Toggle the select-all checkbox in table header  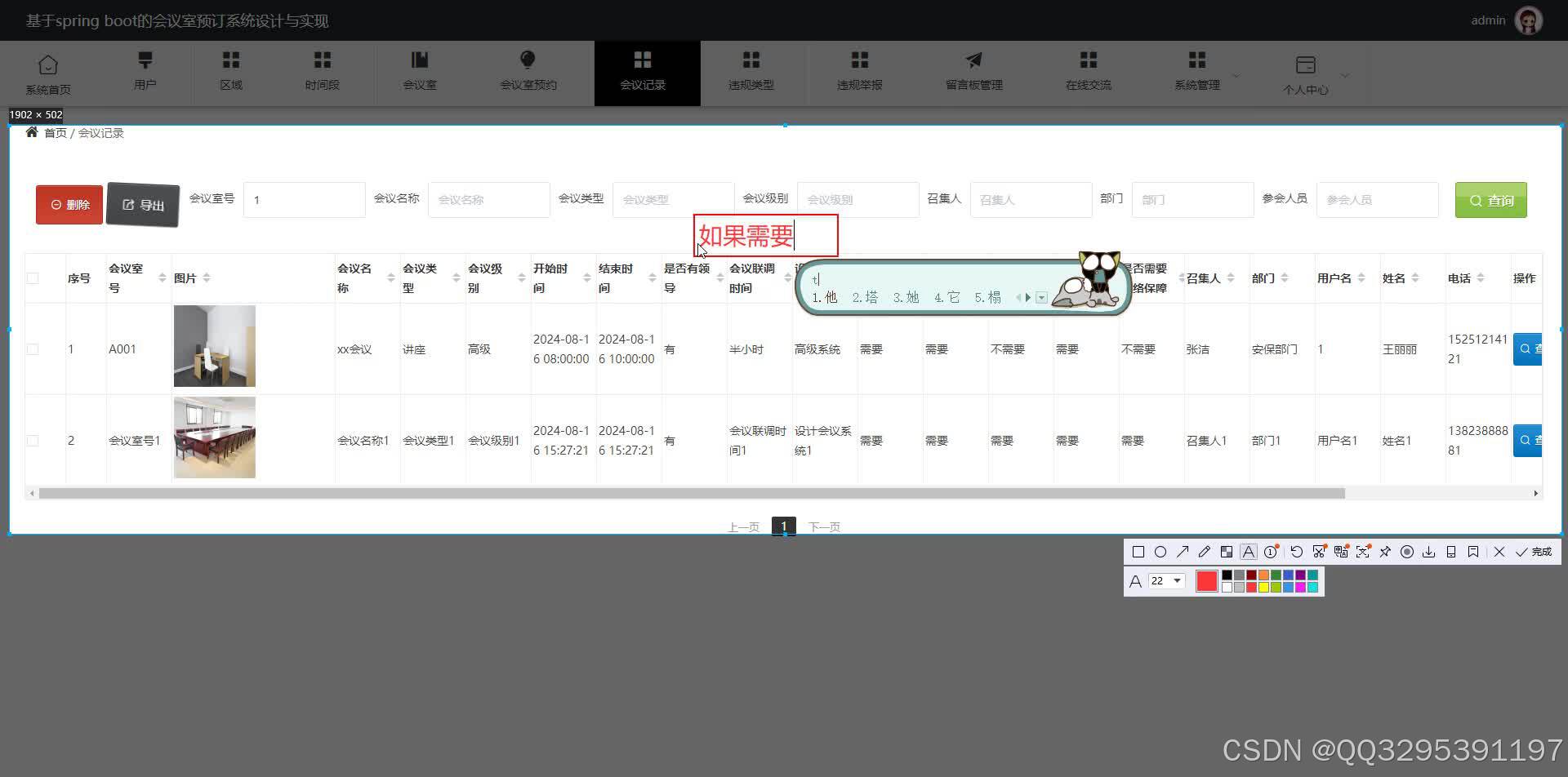pos(33,277)
